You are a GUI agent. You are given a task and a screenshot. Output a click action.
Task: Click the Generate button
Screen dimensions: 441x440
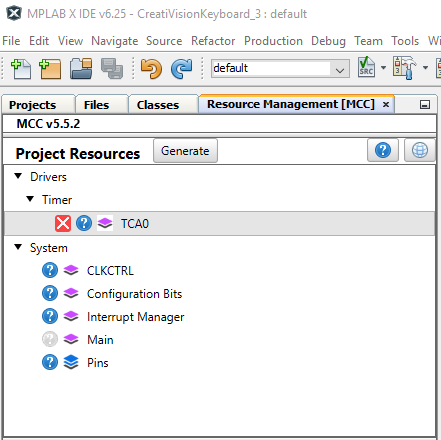click(x=185, y=151)
